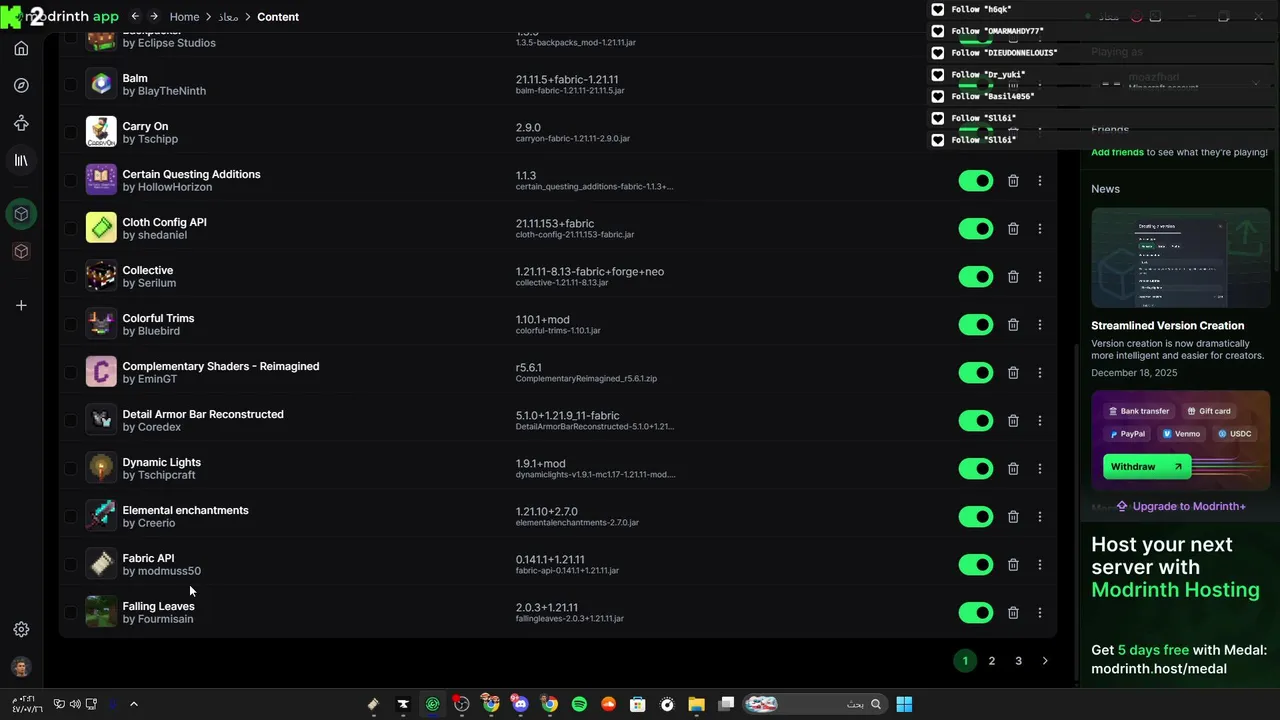Image resolution: width=1280 pixels, height=720 pixels.
Task: Delete Certain Questing Additions via trash icon
Action: pyautogui.click(x=1013, y=180)
